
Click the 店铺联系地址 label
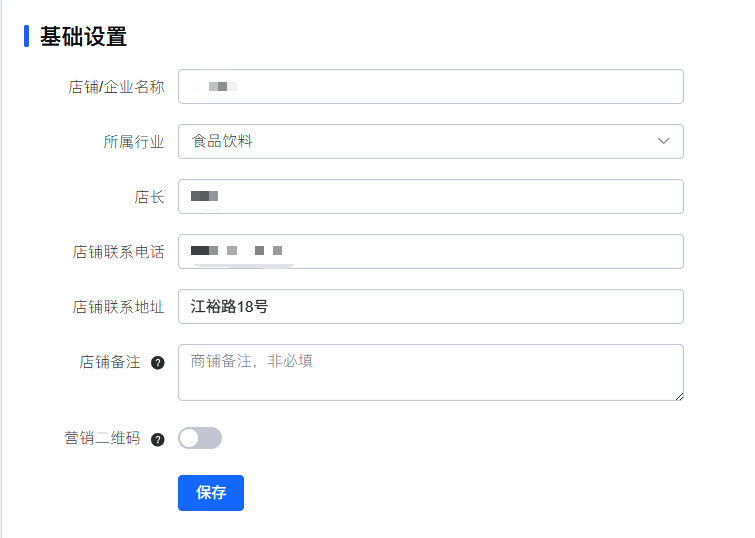point(118,307)
